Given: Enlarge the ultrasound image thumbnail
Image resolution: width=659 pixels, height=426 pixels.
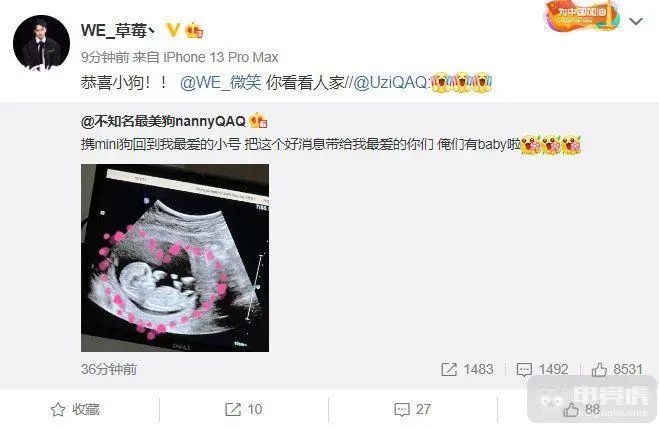Looking at the screenshot, I should point(175,258).
